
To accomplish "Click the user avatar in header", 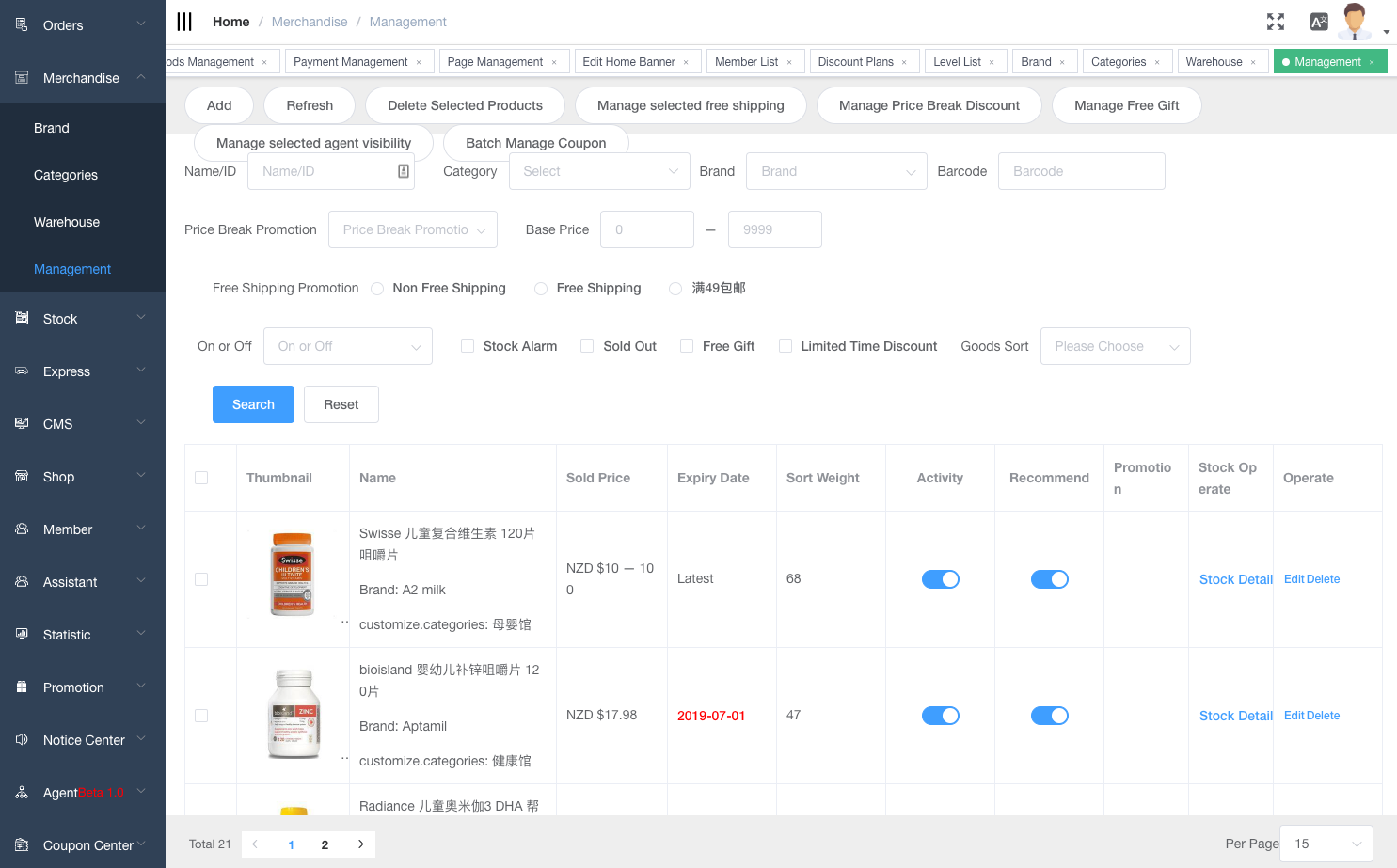I will pyautogui.click(x=1355, y=22).
